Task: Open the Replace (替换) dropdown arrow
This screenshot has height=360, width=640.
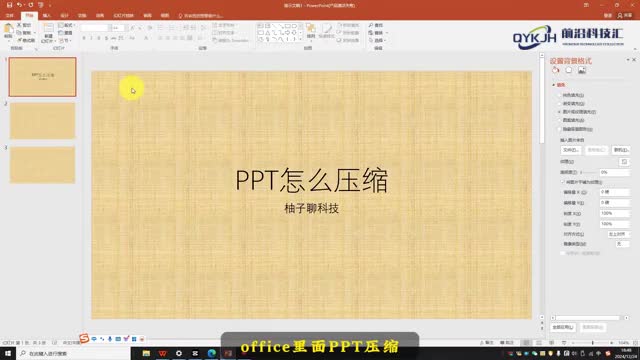Action: pos(387,33)
